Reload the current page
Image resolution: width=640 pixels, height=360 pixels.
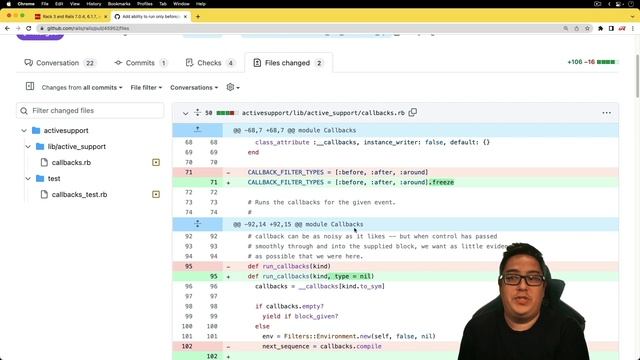click(29, 28)
